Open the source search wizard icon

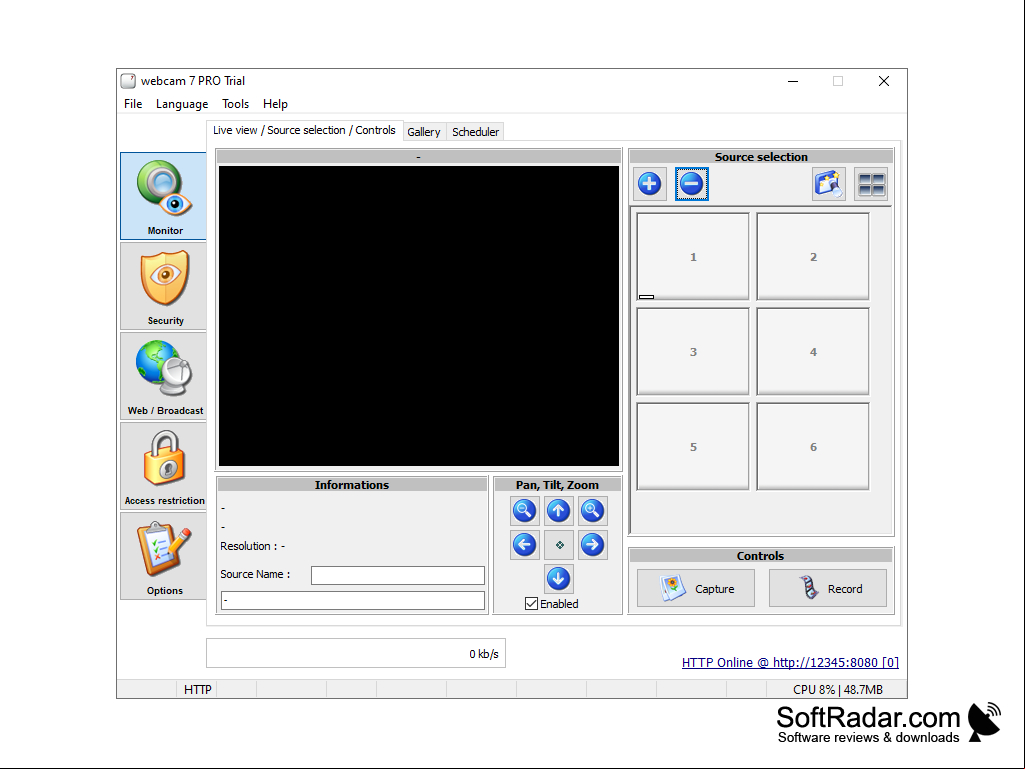point(829,184)
